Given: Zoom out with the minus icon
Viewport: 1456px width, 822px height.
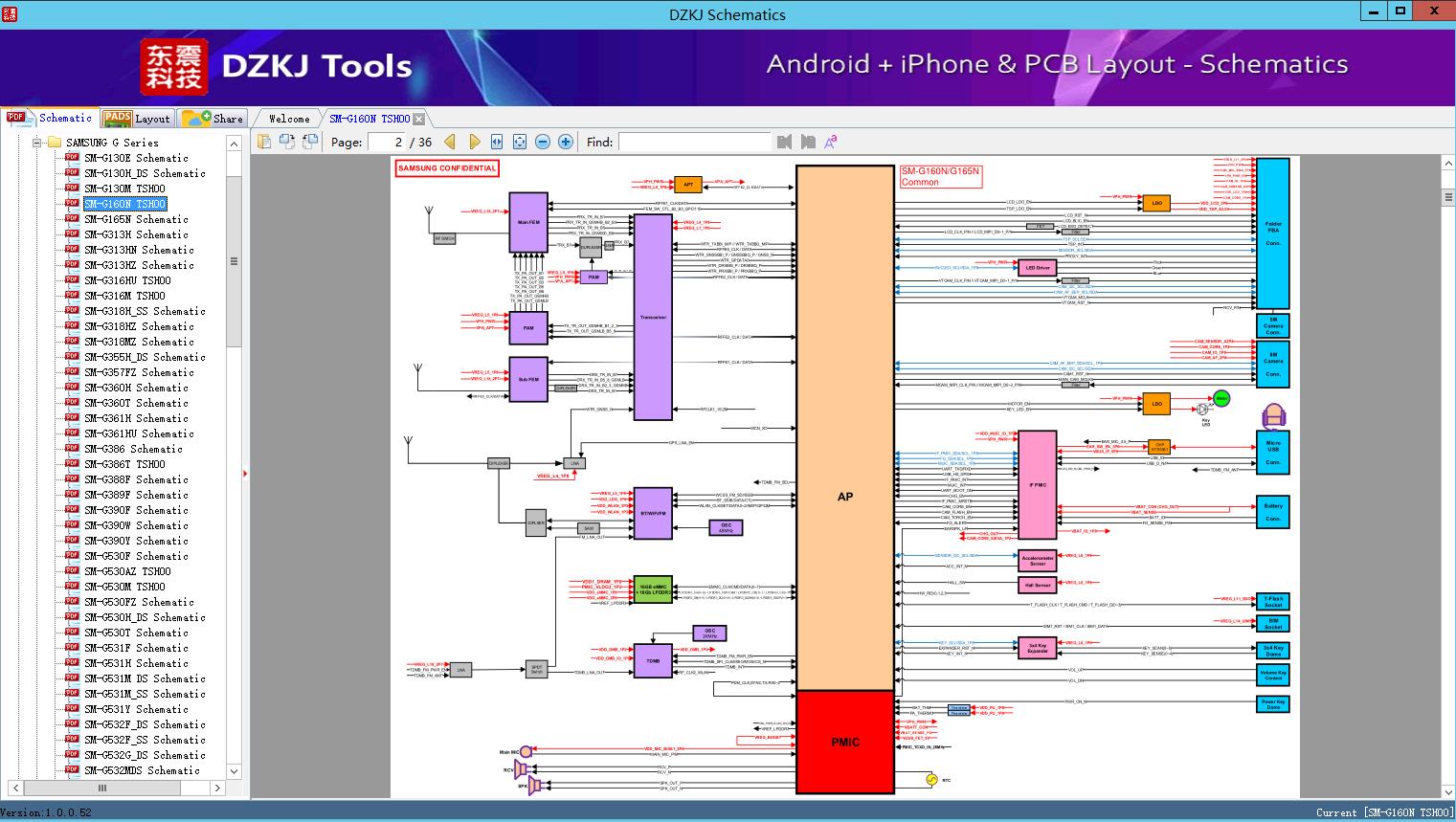Looking at the screenshot, I should coord(543,142).
